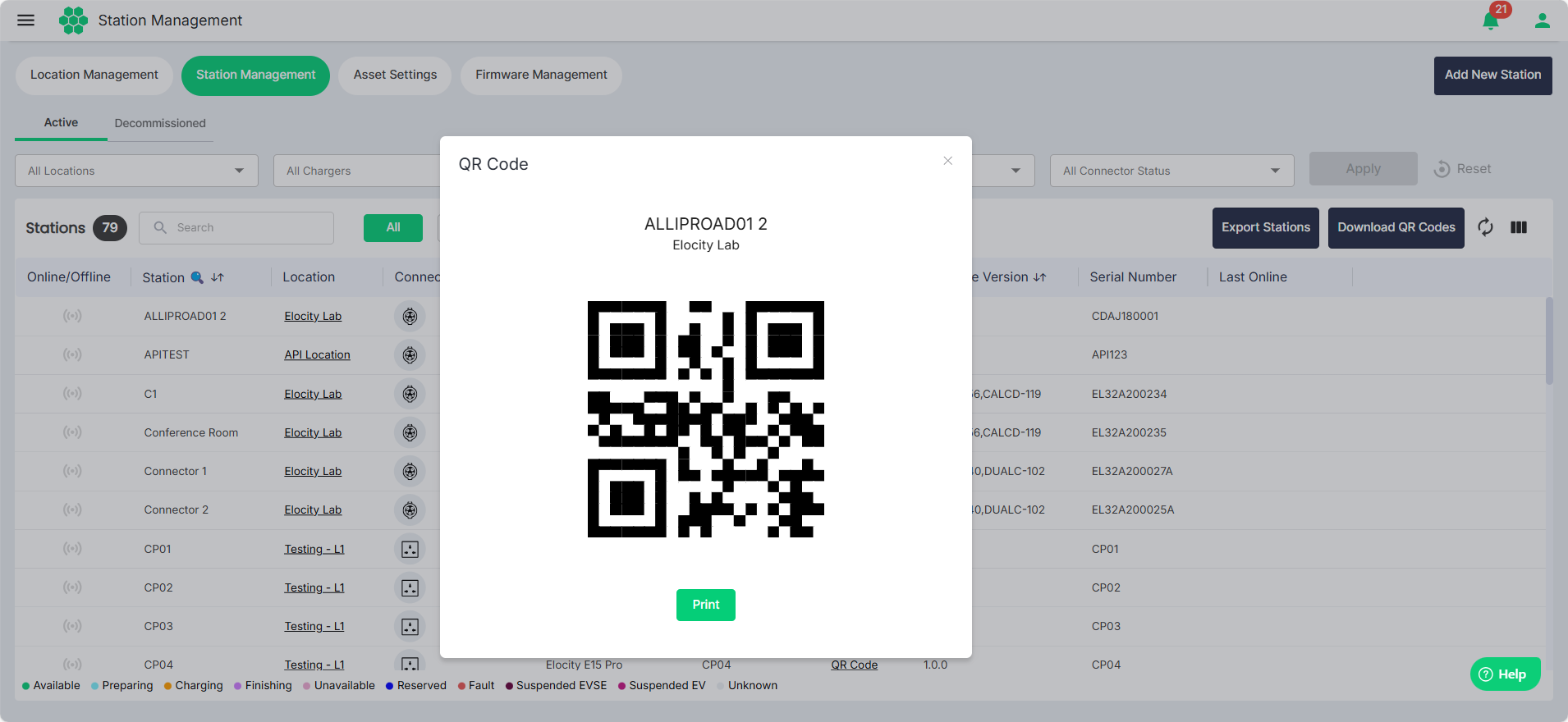Click the green hexagon app logo
The width and height of the screenshot is (1568, 722).
pos(73,21)
